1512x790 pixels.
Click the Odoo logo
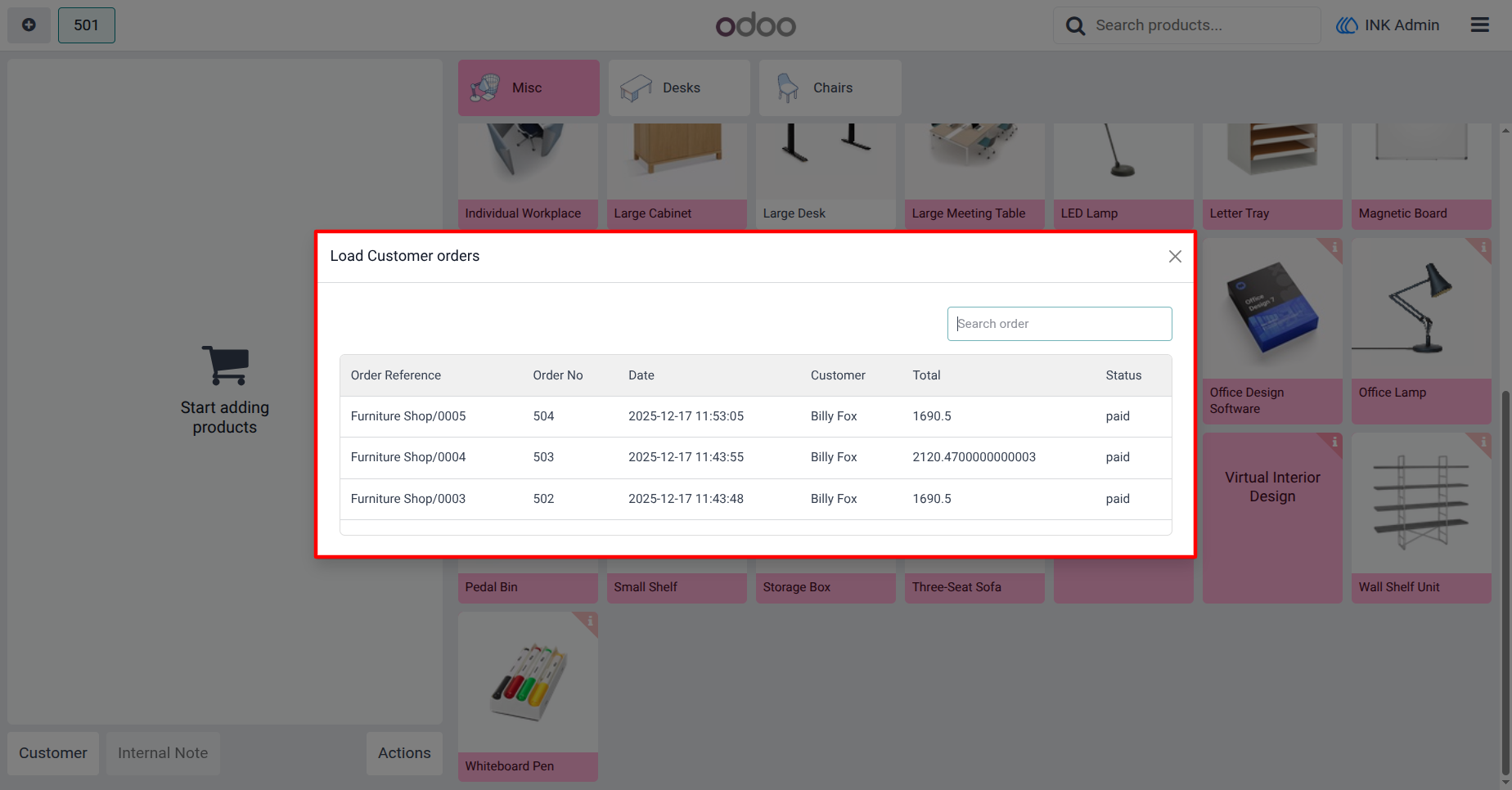pos(755,25)
